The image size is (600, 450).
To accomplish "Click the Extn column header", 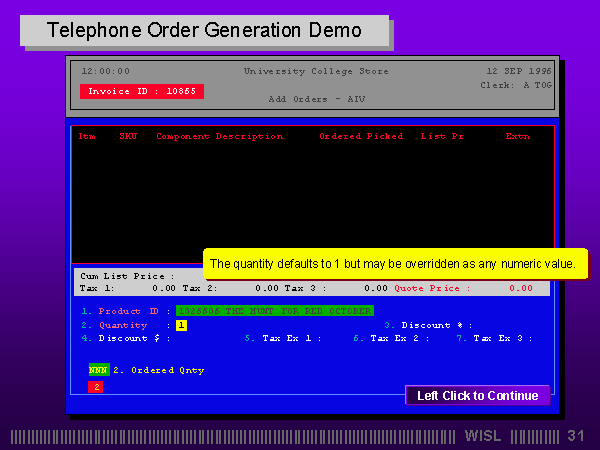I will 517,136.
